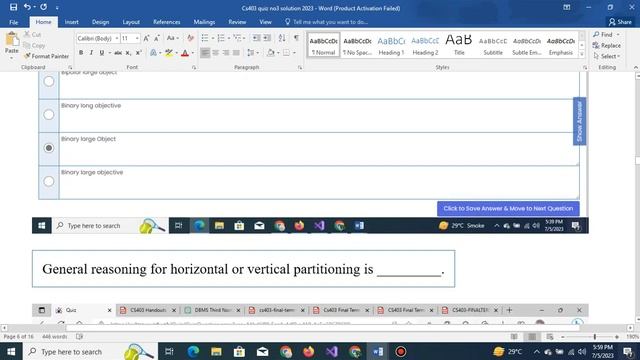The height and width of the screenshot is (360, 640).
Task: Select the 'Binary large objective' radio option
Action: 49,181
